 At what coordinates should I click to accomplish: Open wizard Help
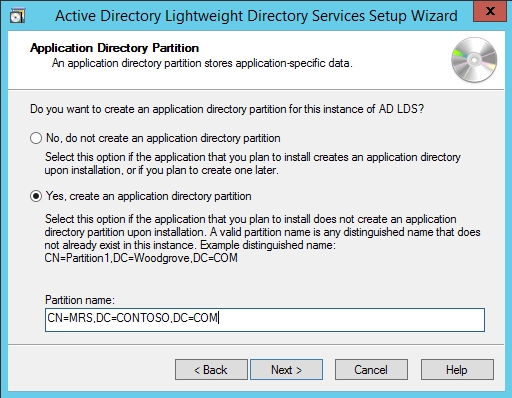457,369
